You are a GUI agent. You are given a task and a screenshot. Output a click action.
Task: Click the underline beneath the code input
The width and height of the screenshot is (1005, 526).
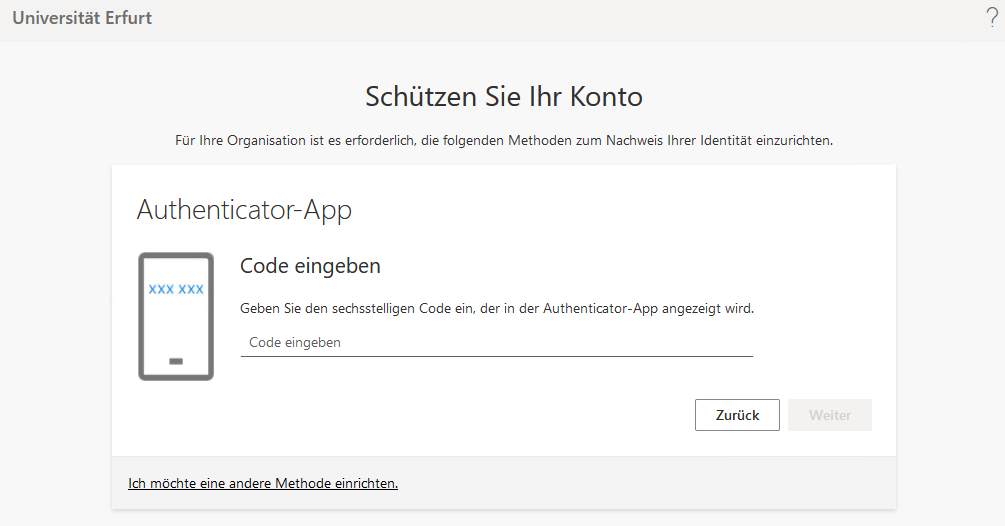[496, 356]
